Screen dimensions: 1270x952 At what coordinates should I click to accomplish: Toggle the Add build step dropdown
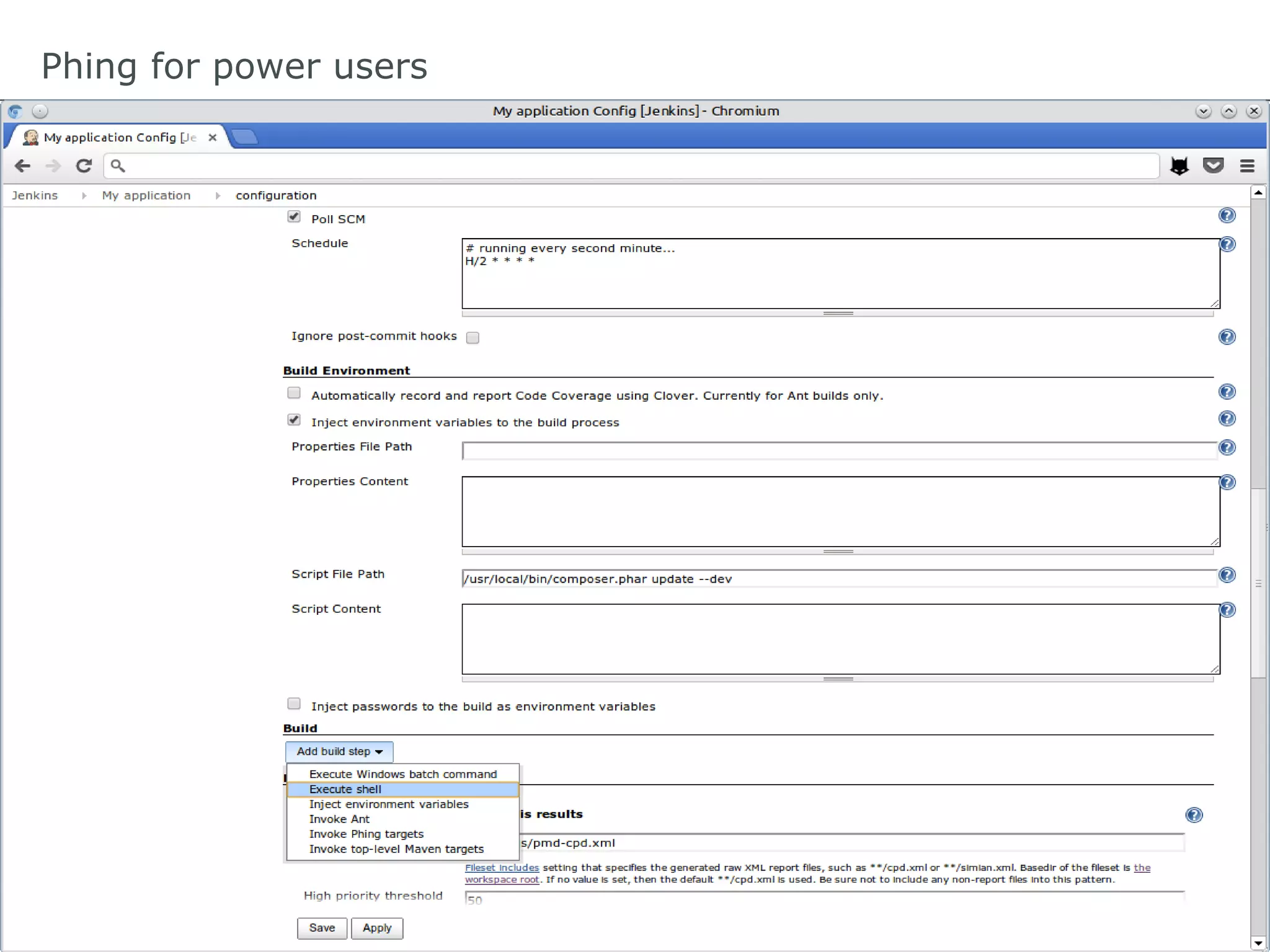[339, 752]
